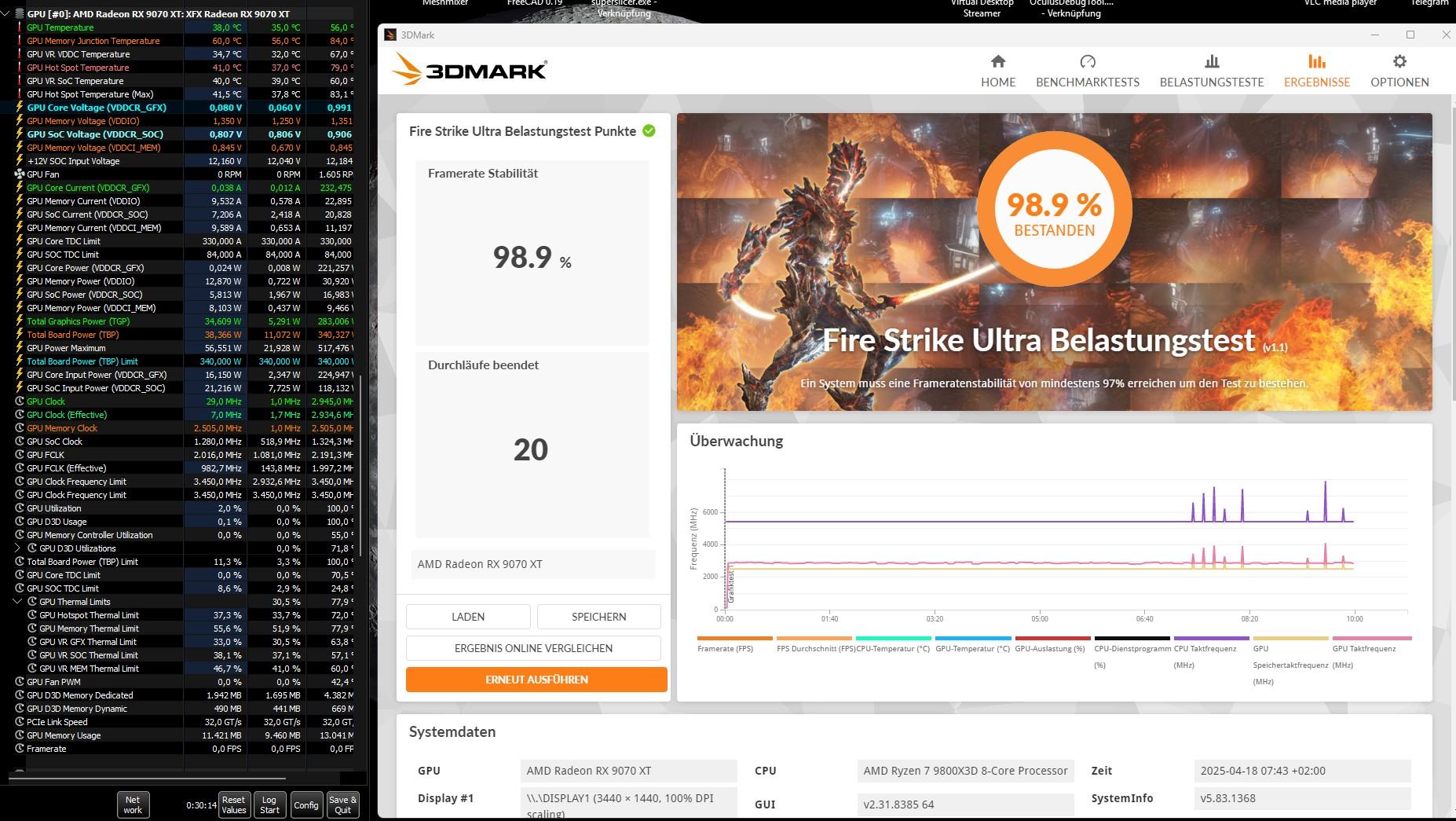Click lightning icon beside GPU Core Voltage (VDDCR_GFX)
This screenshot has height=821, width=1456.
point(20,108)
